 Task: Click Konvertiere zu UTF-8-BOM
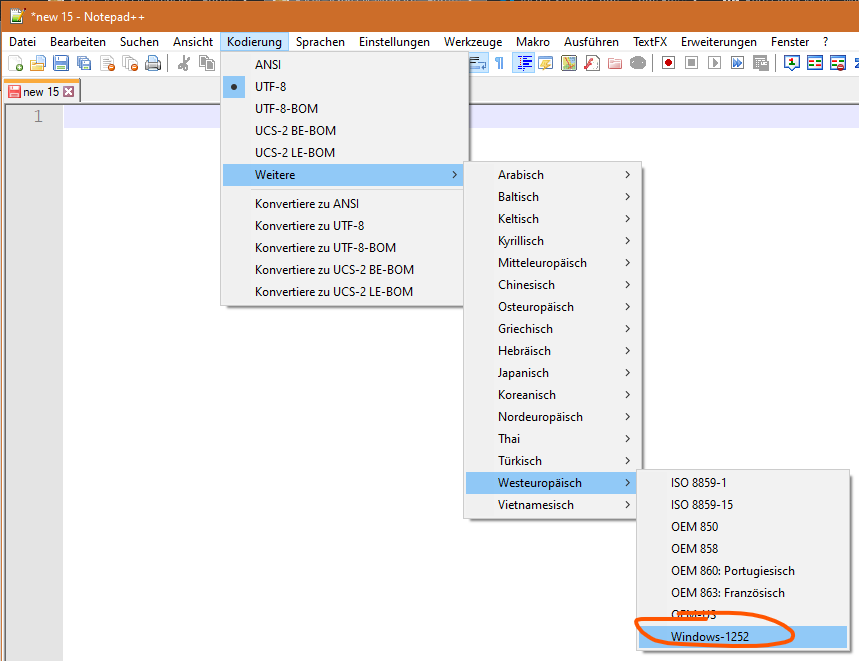click(x=343, y=248)
